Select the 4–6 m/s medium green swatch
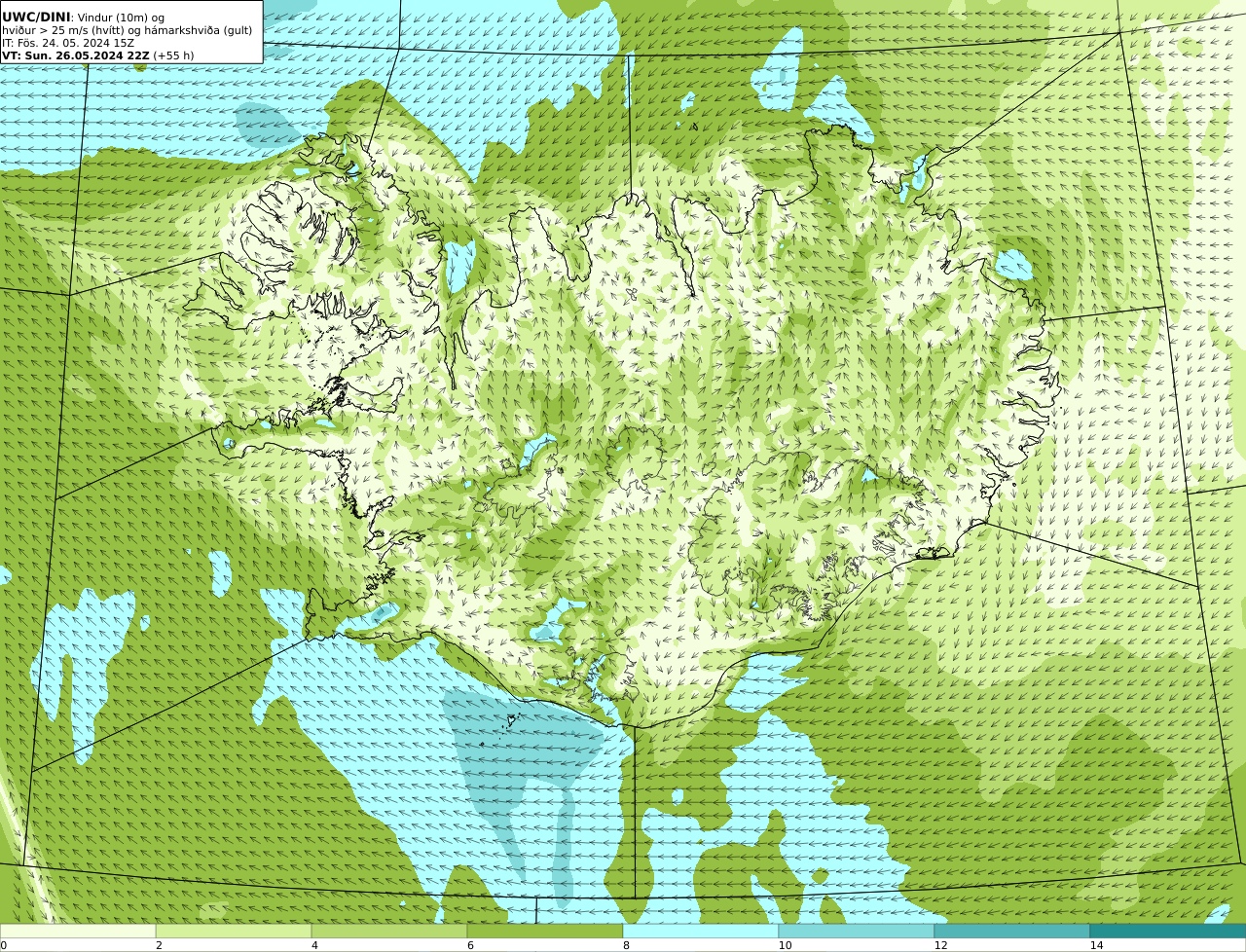The height and width of the screenshot is (952, 1246). click(x=389, y=931)
